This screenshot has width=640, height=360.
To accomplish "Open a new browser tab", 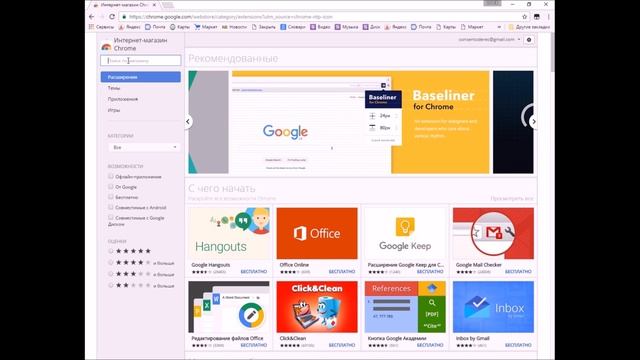I will click(168, 5).
